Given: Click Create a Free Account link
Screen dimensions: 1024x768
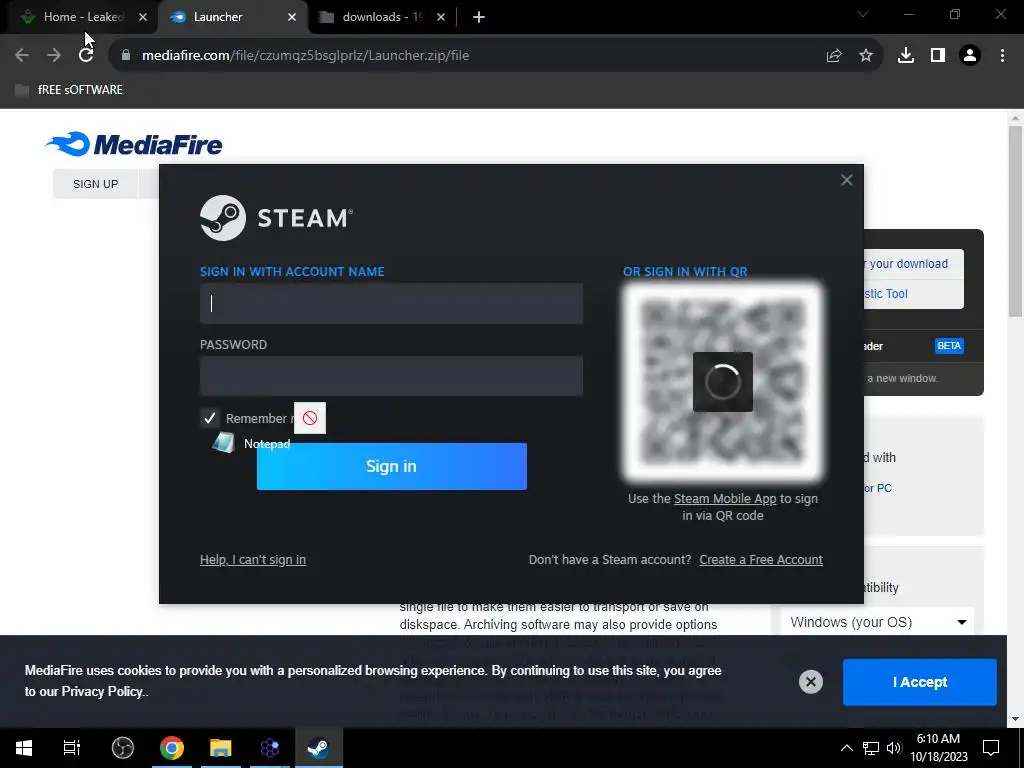Looking at the screenshot, I should point(761,560).
